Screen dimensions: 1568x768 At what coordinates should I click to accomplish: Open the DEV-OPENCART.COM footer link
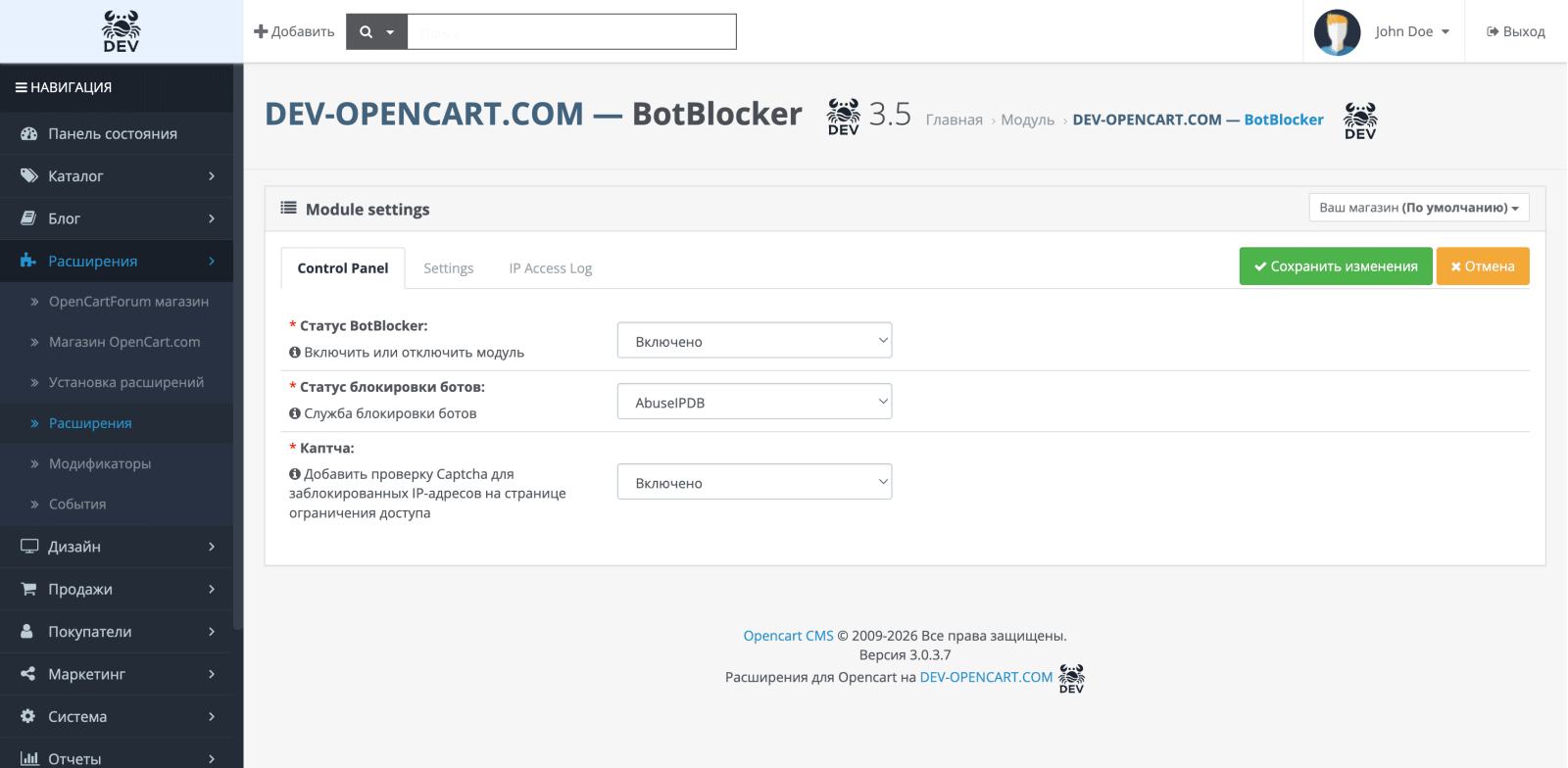tap(986, 677)
